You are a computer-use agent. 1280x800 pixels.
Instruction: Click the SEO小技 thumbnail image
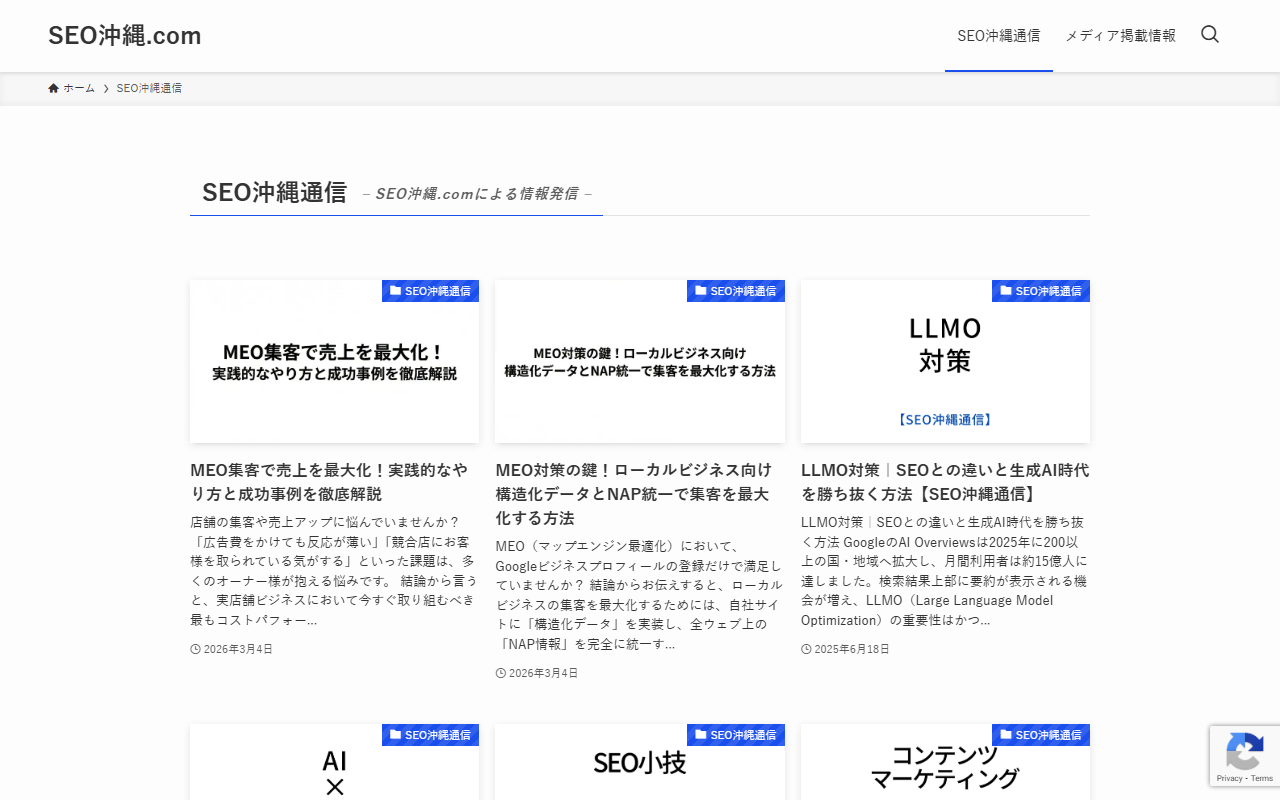(x=639, y=768)
